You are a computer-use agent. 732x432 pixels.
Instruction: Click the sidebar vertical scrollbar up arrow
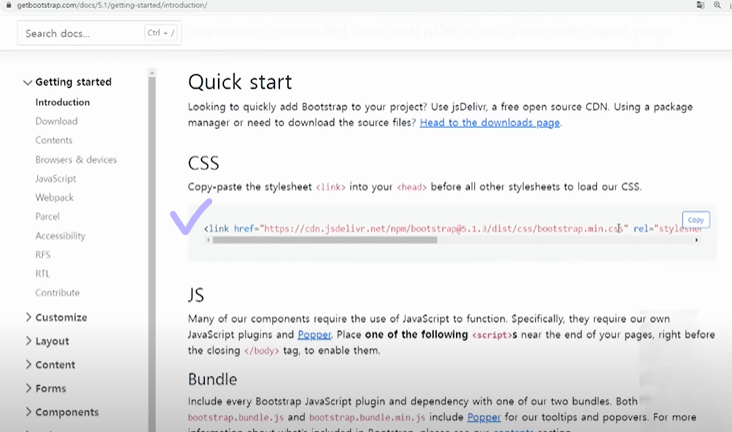[x=152, y=73]
